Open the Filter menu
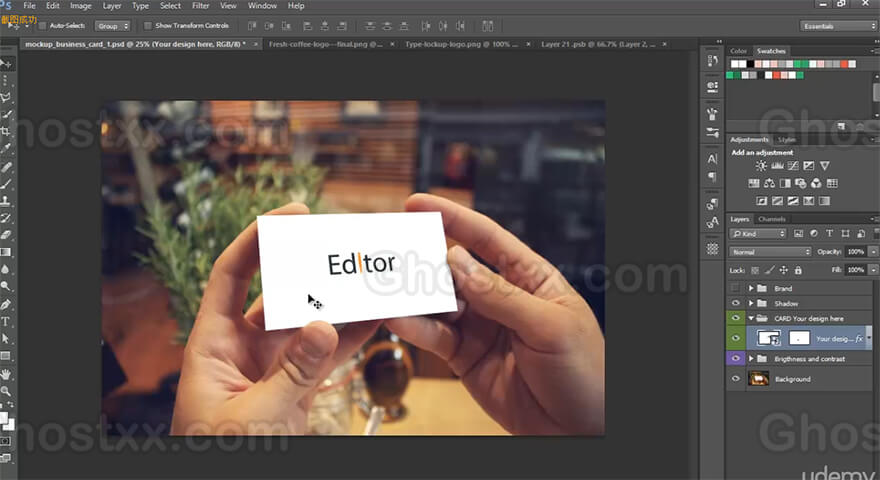This screenshot has height=480, width=880. coord(200,6)
